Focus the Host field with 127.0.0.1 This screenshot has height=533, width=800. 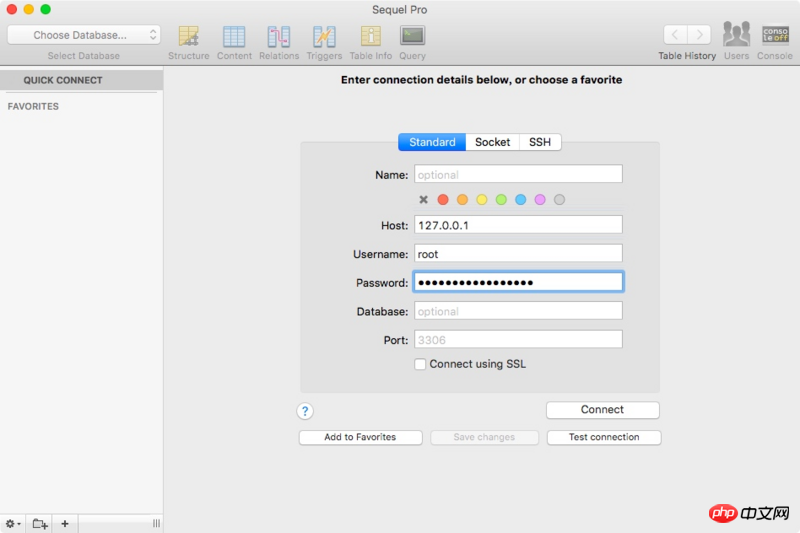518,224
